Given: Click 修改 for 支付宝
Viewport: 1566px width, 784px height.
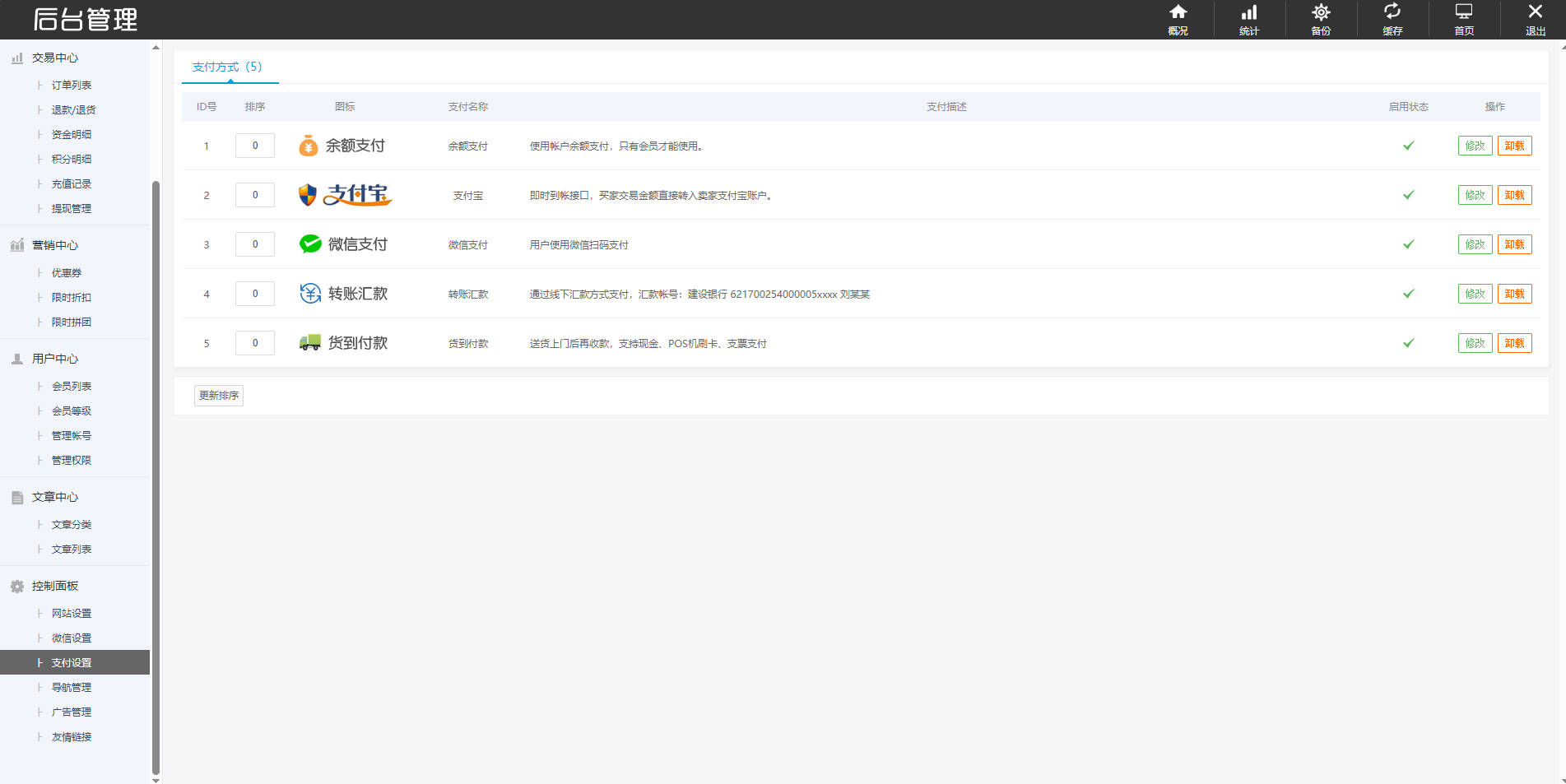Looking at the screenshot, I should point(1474,195).
